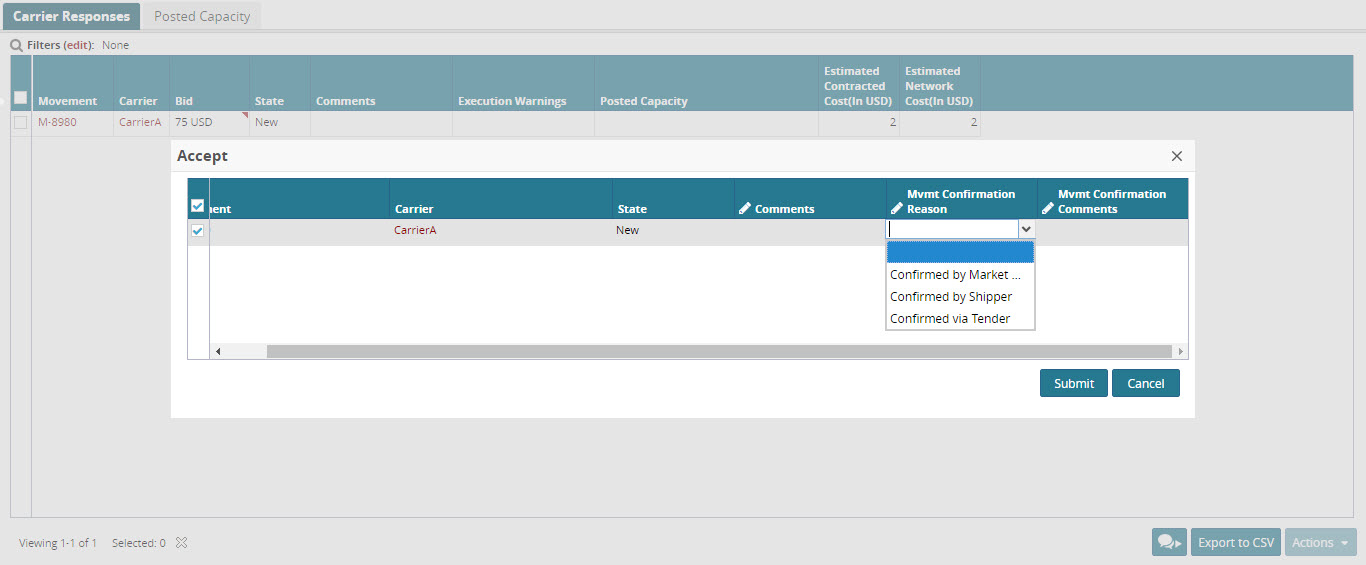
Task: Switch to Posted Capacity tab
Action: point(202,16)
